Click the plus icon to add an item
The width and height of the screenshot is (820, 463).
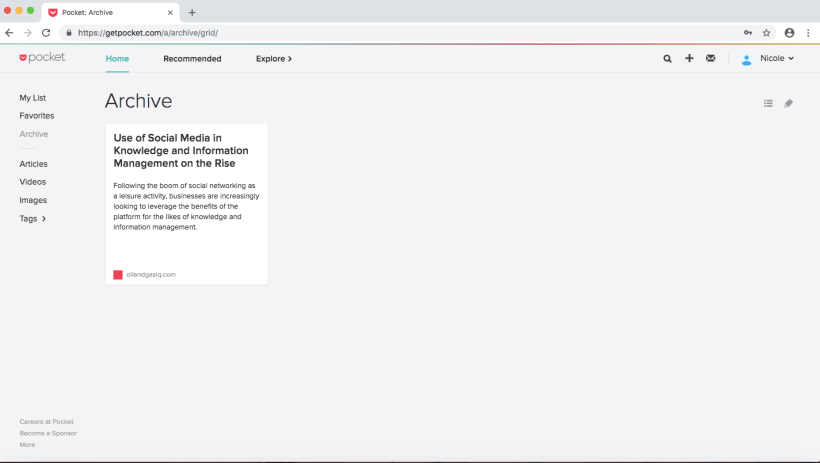[x=689, y=59]
